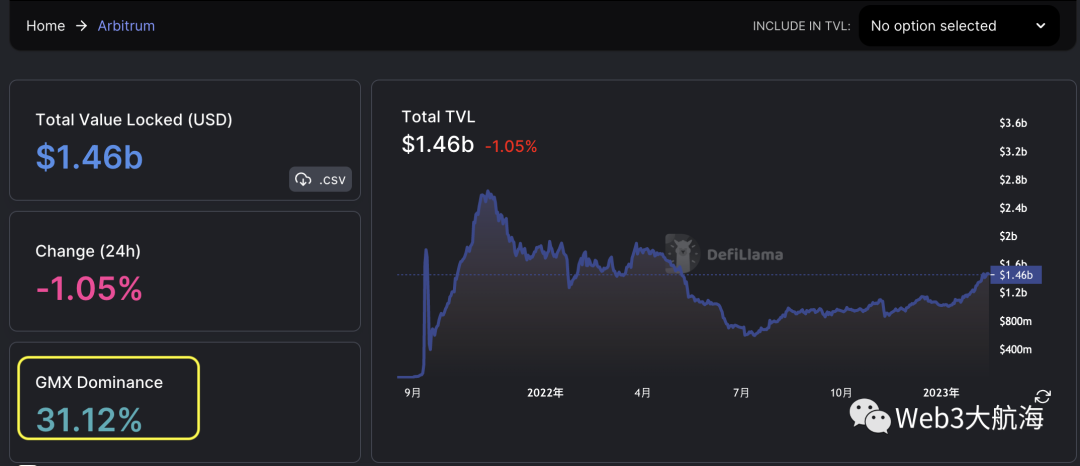Viewport: 1080px width, 466px height.
Task: Click the Total Value Locked (USD) heading
Action: click(x=134, y=120)
